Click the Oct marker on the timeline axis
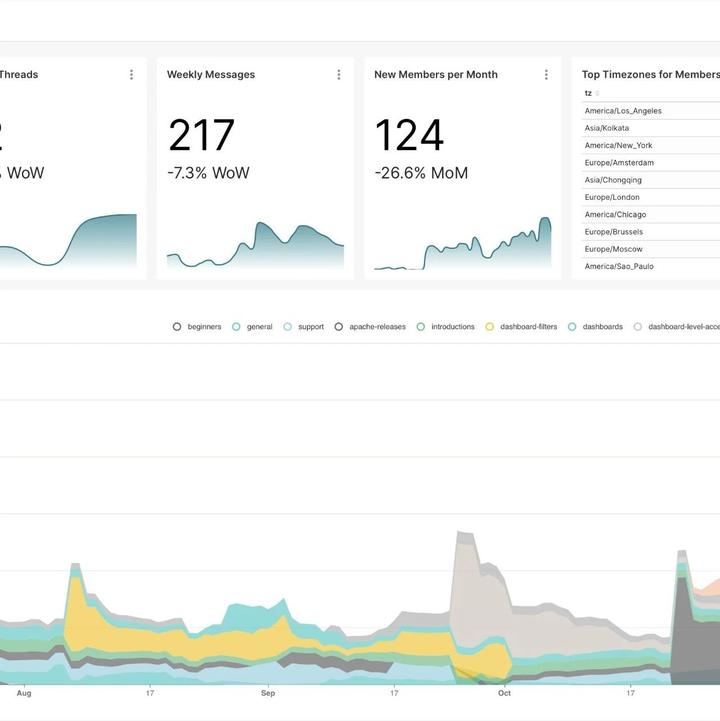Image resolution: width=720 pixels, height=721 pixels. click(504, 693)
